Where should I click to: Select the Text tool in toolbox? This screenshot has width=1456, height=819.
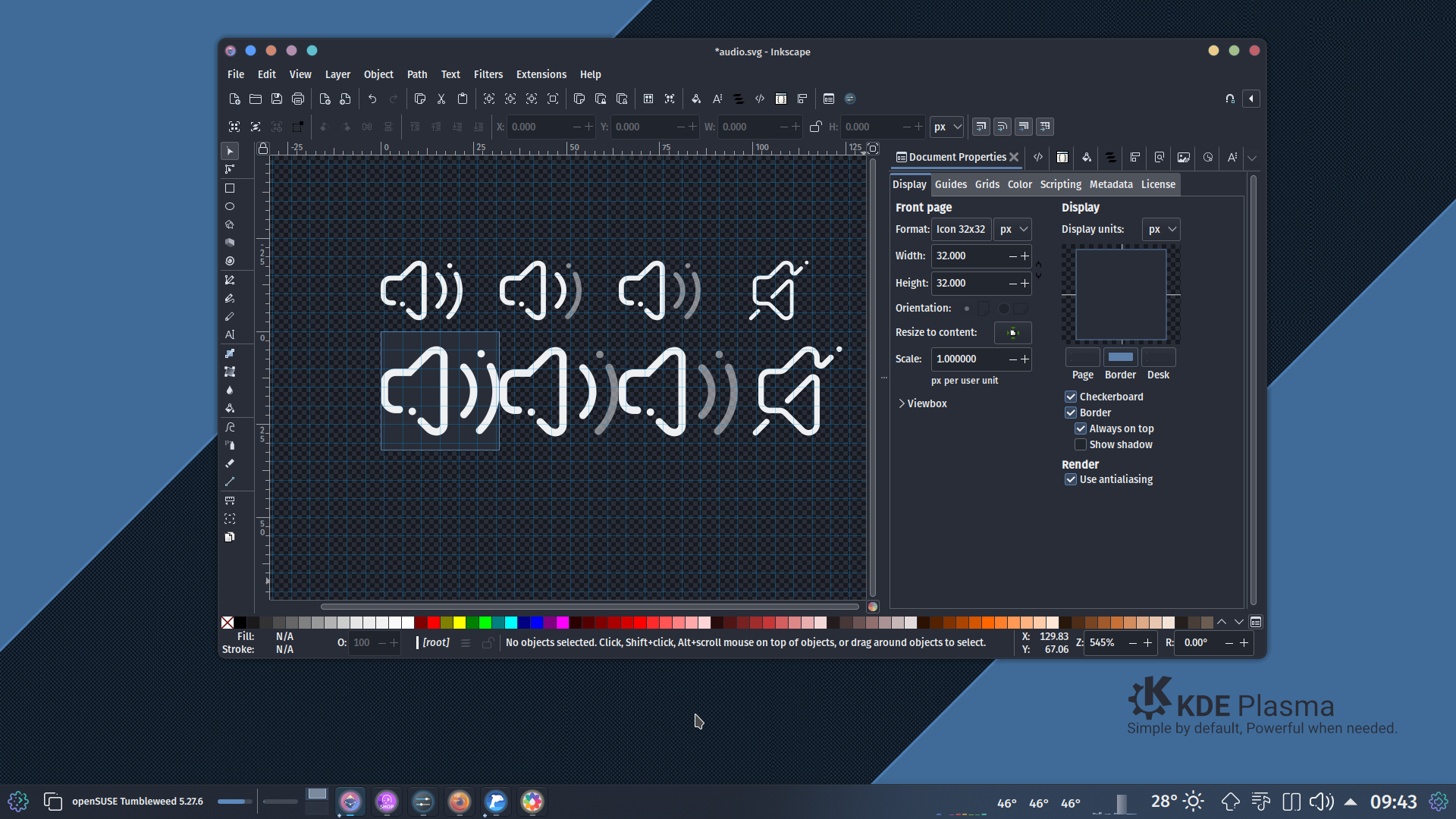pyautogui.click(x=230, y=334)
